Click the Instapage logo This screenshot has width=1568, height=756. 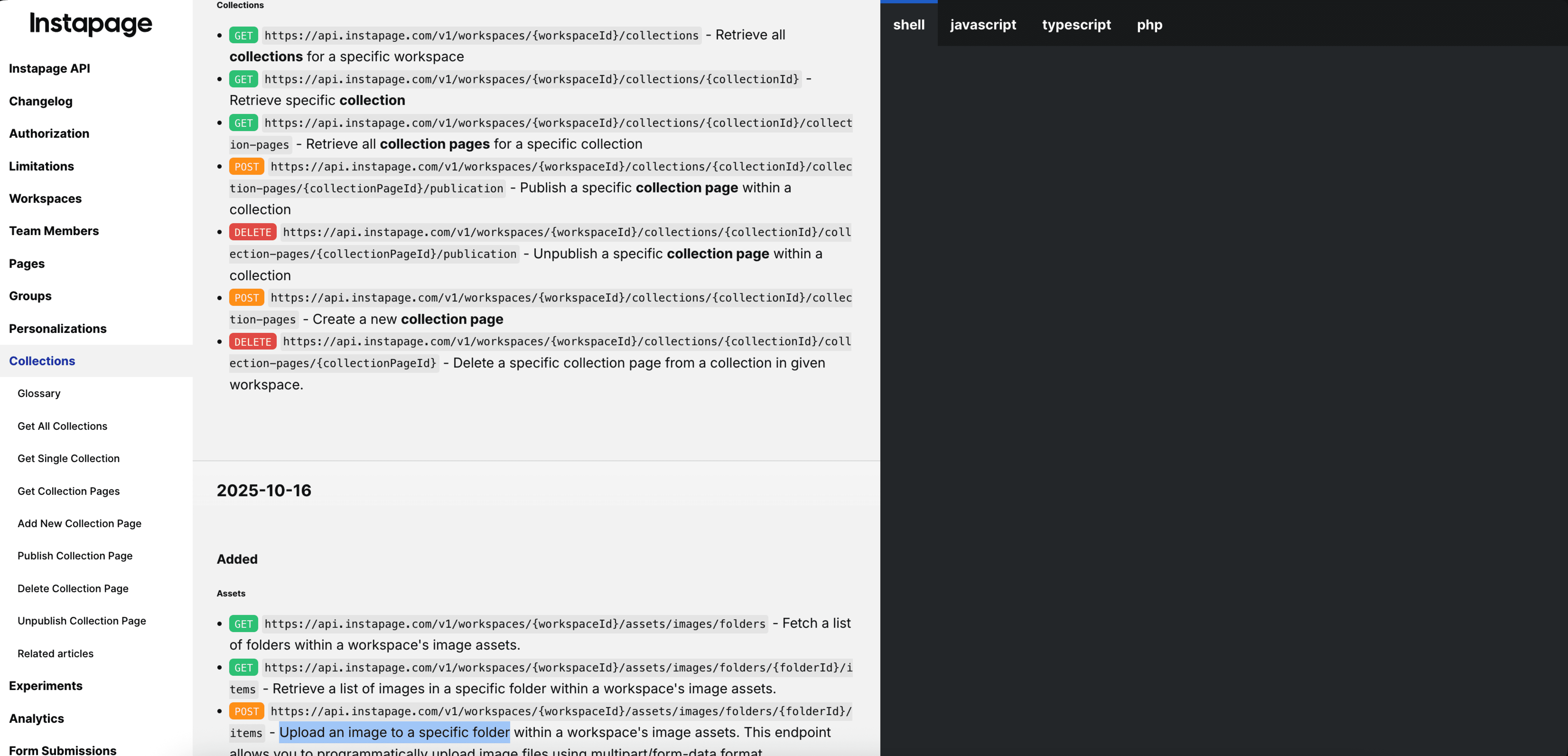point(90,24)
